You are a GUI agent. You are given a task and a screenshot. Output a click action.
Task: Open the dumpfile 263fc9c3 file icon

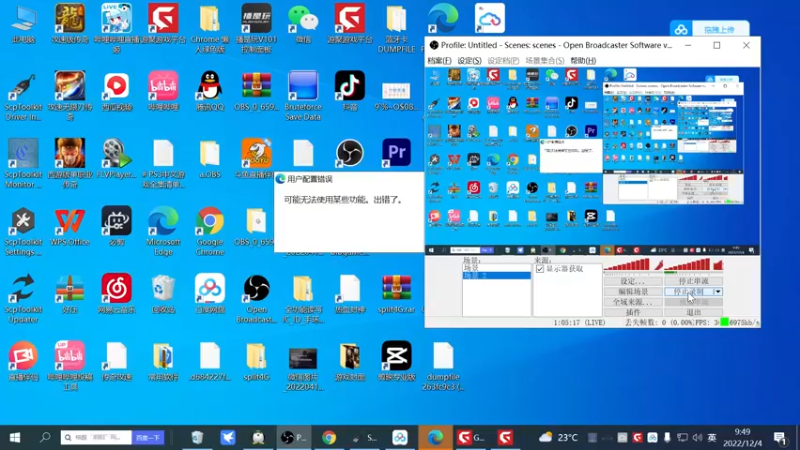point(443,366)
